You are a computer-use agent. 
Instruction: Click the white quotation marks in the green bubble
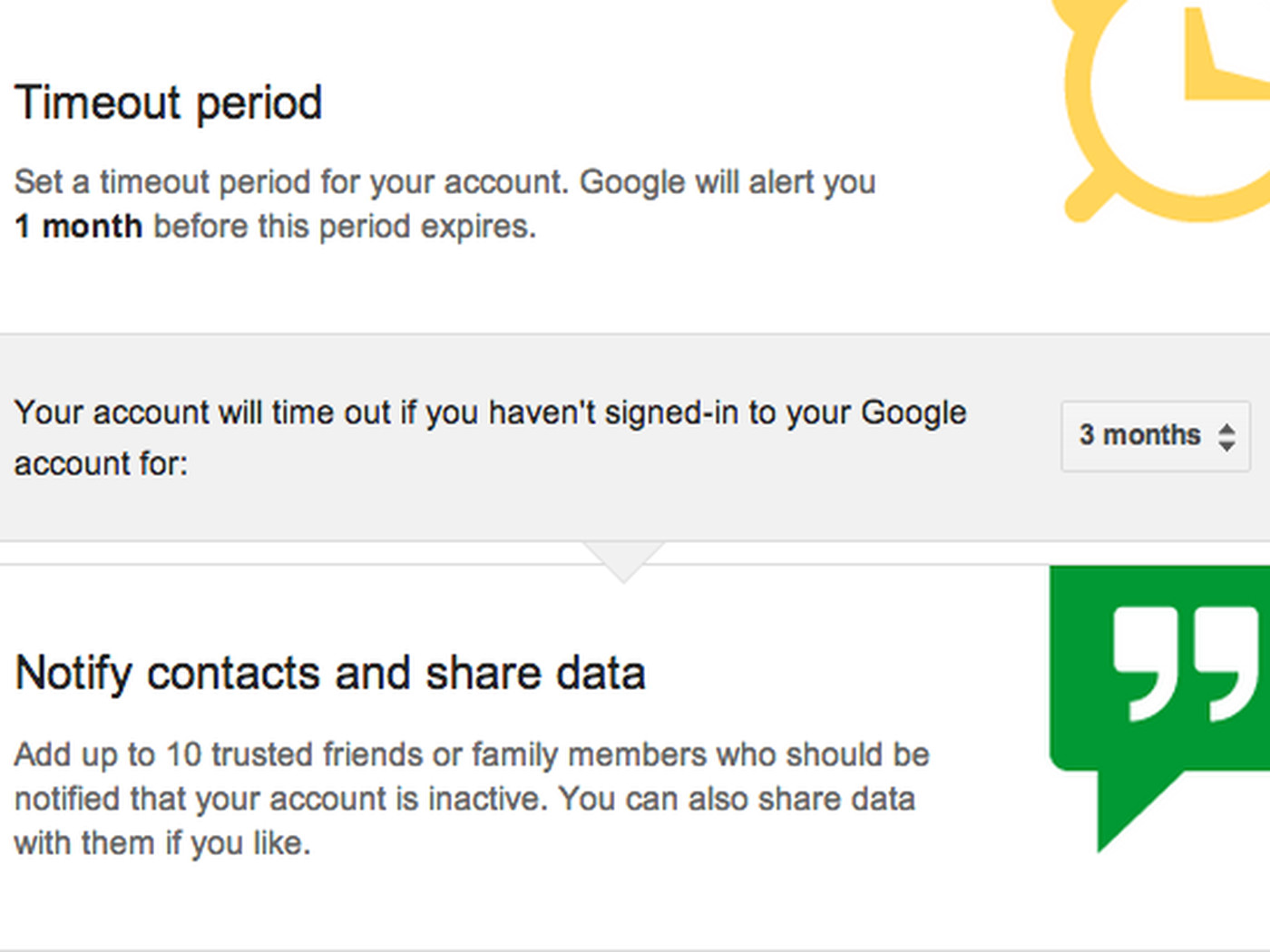point(1186,664)
